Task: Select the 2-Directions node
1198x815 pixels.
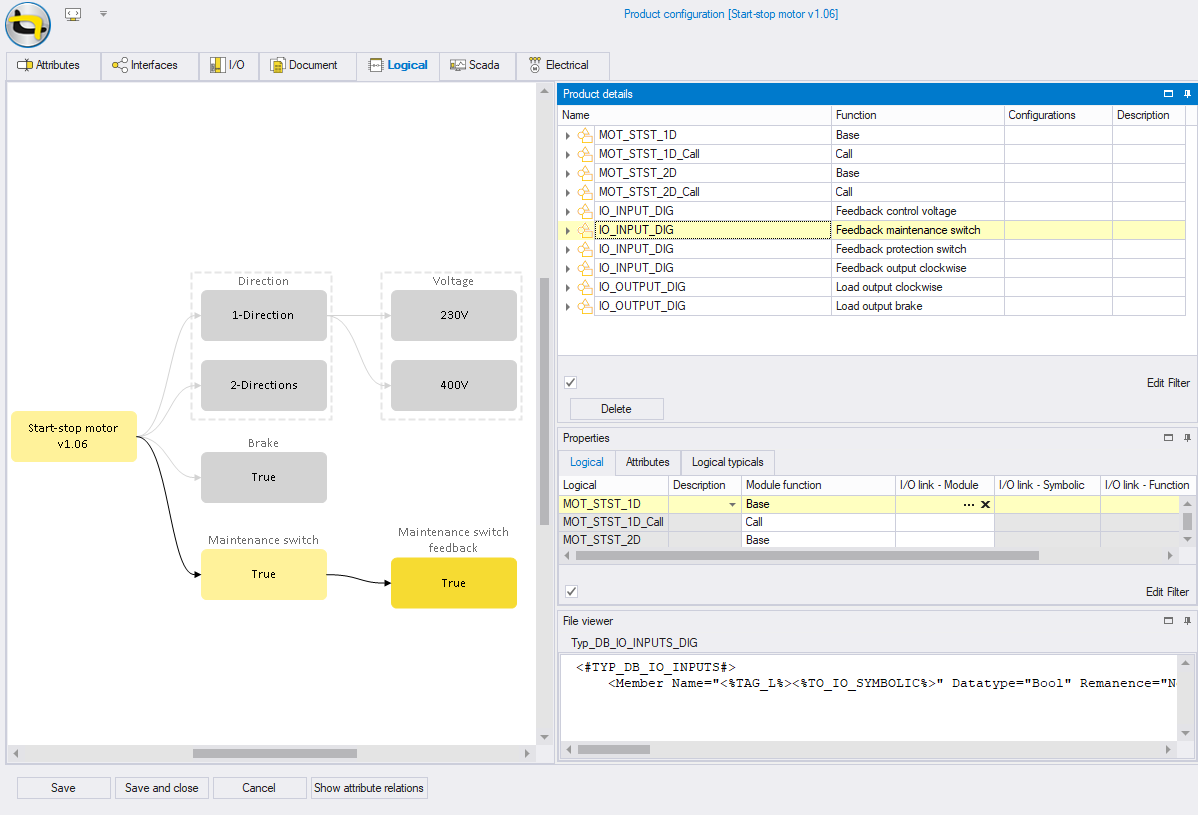Action: [264, 386]
